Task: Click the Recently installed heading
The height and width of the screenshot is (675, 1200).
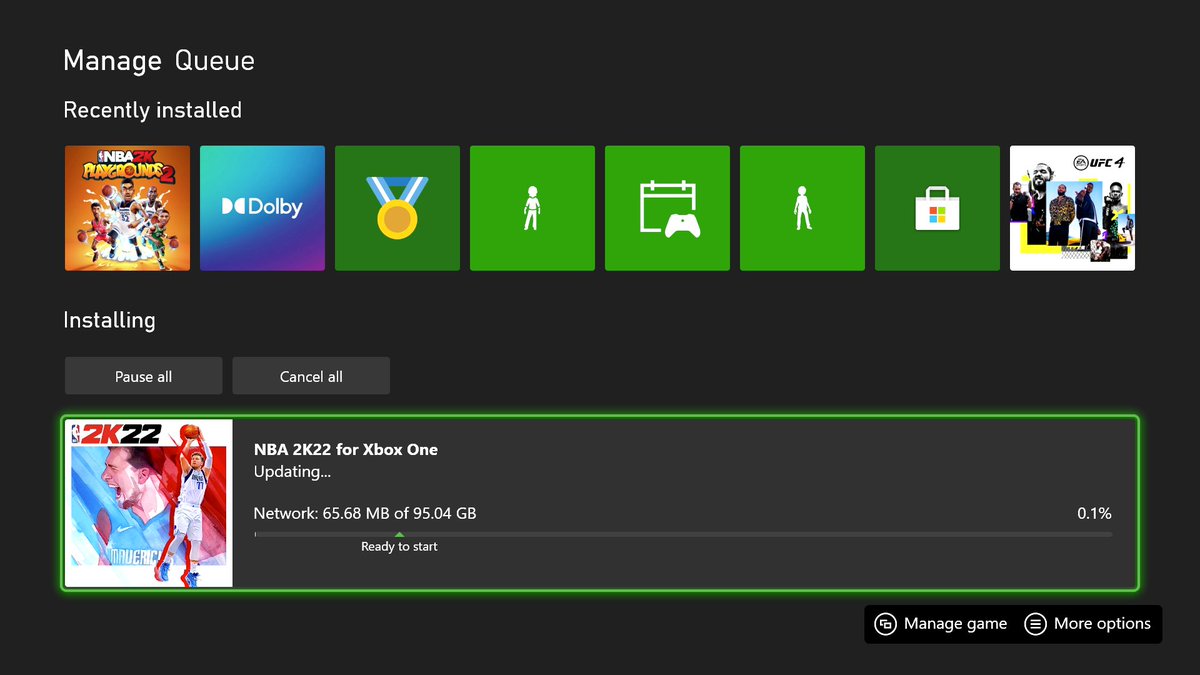Action: [153, 110]
